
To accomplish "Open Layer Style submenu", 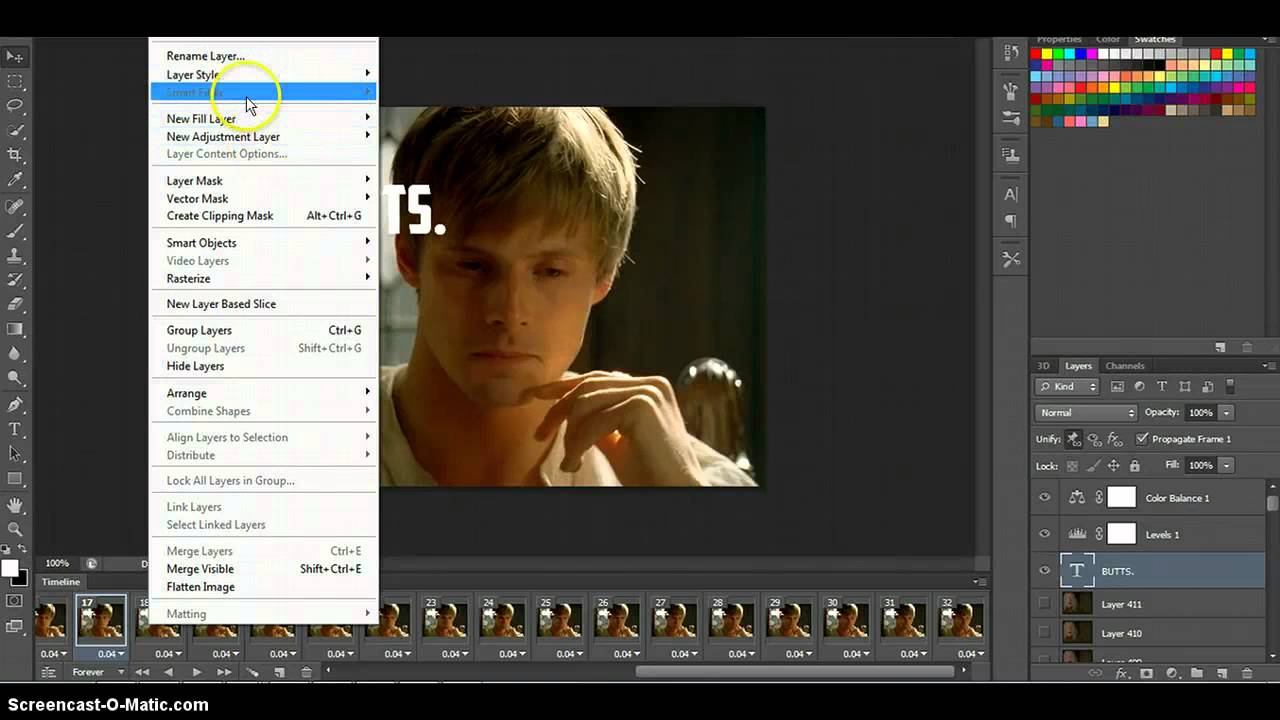I will point(264,74).
